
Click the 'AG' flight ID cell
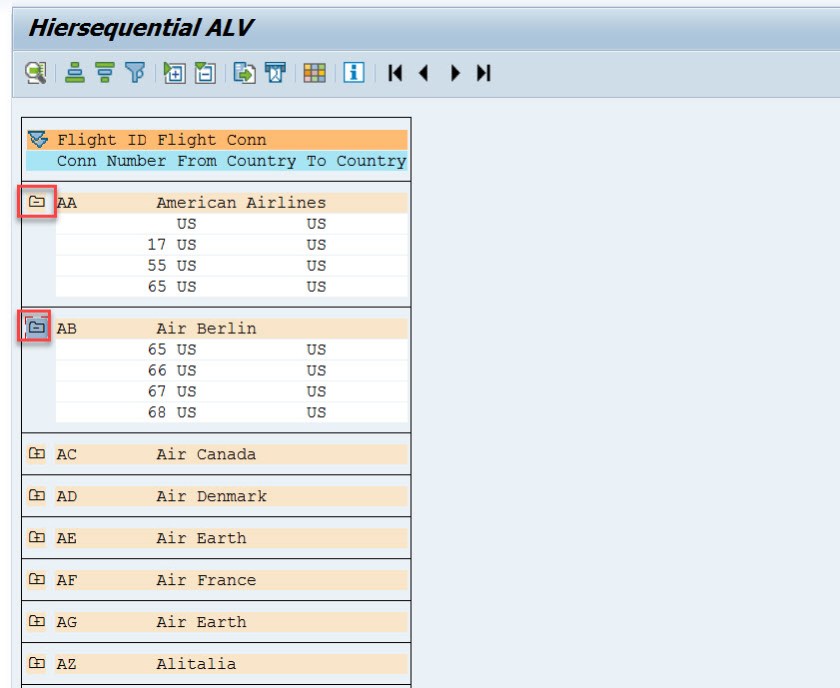pos(66,622)
